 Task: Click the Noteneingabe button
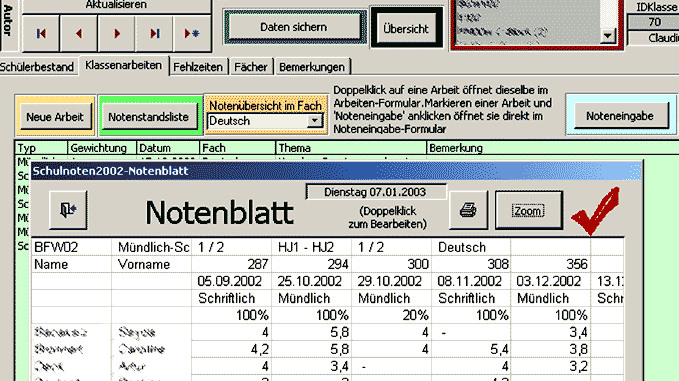[x=620, y=116]
